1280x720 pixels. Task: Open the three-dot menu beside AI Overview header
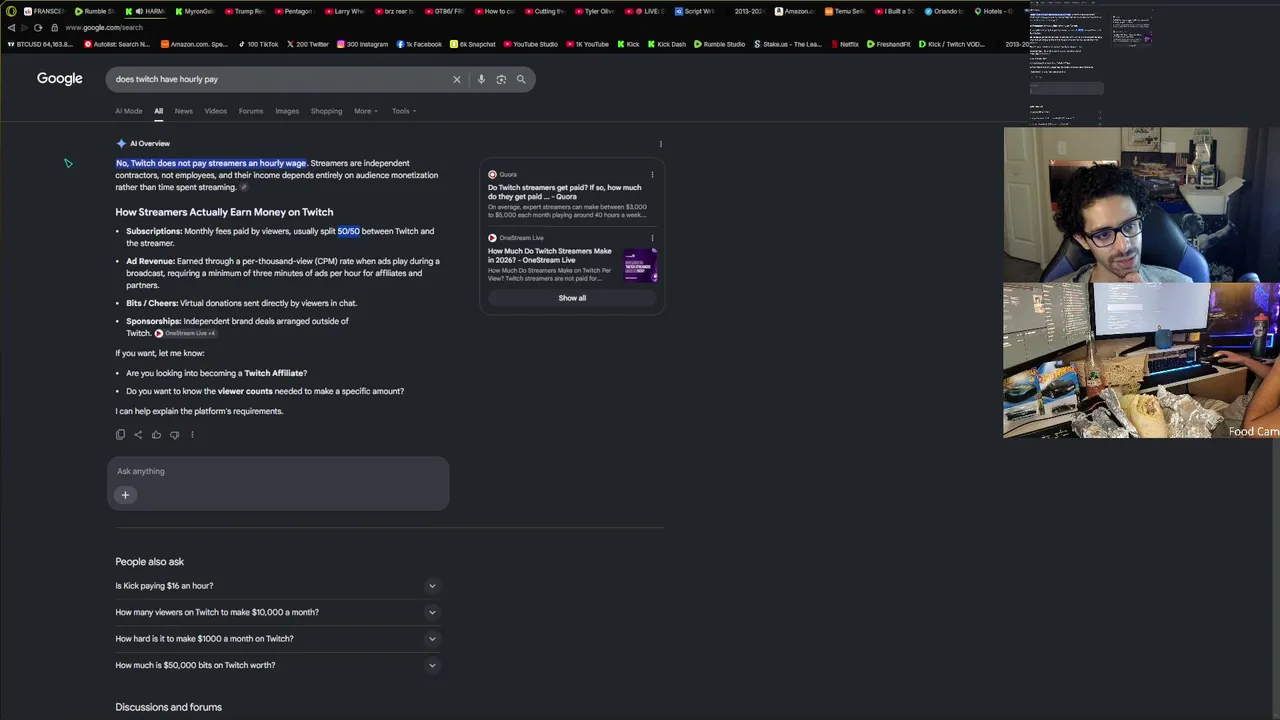[660, 144]
